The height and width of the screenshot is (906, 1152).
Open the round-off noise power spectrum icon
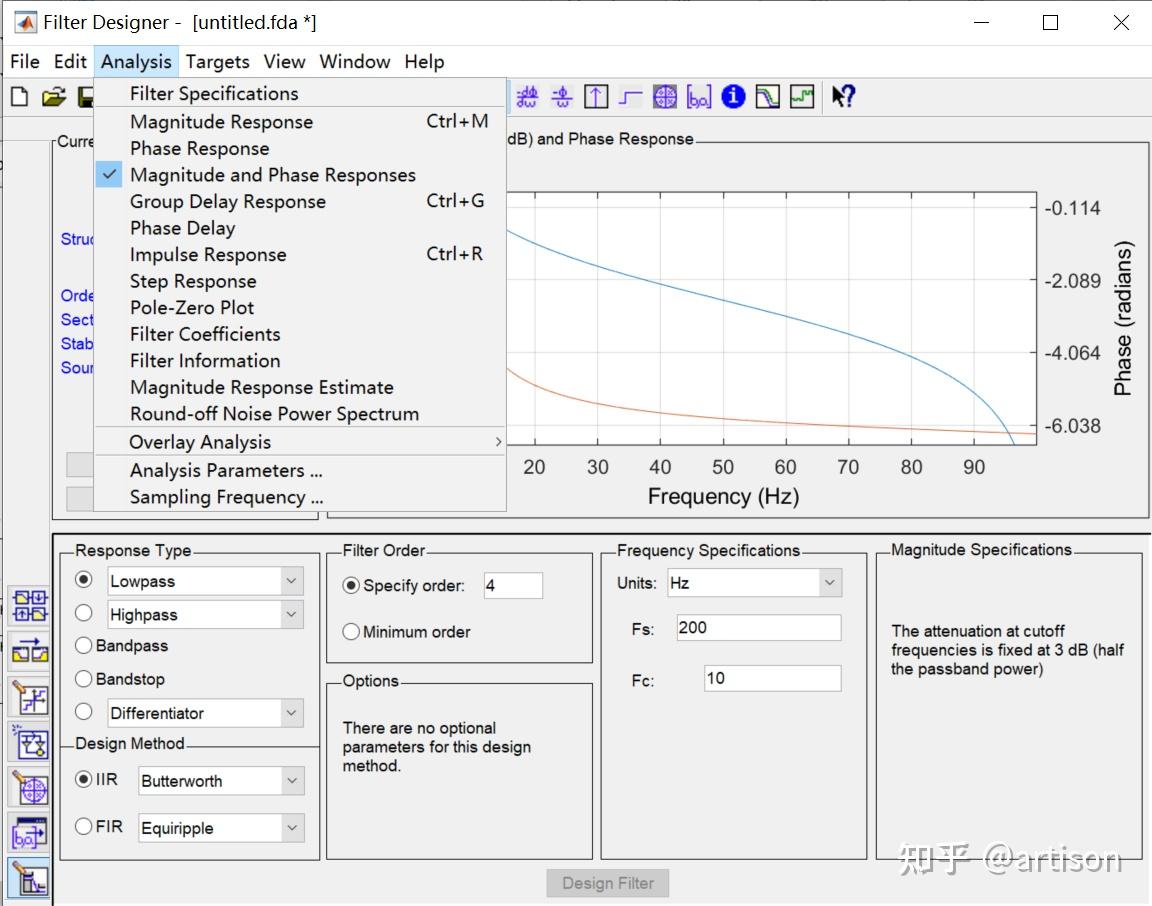(802, 96)
